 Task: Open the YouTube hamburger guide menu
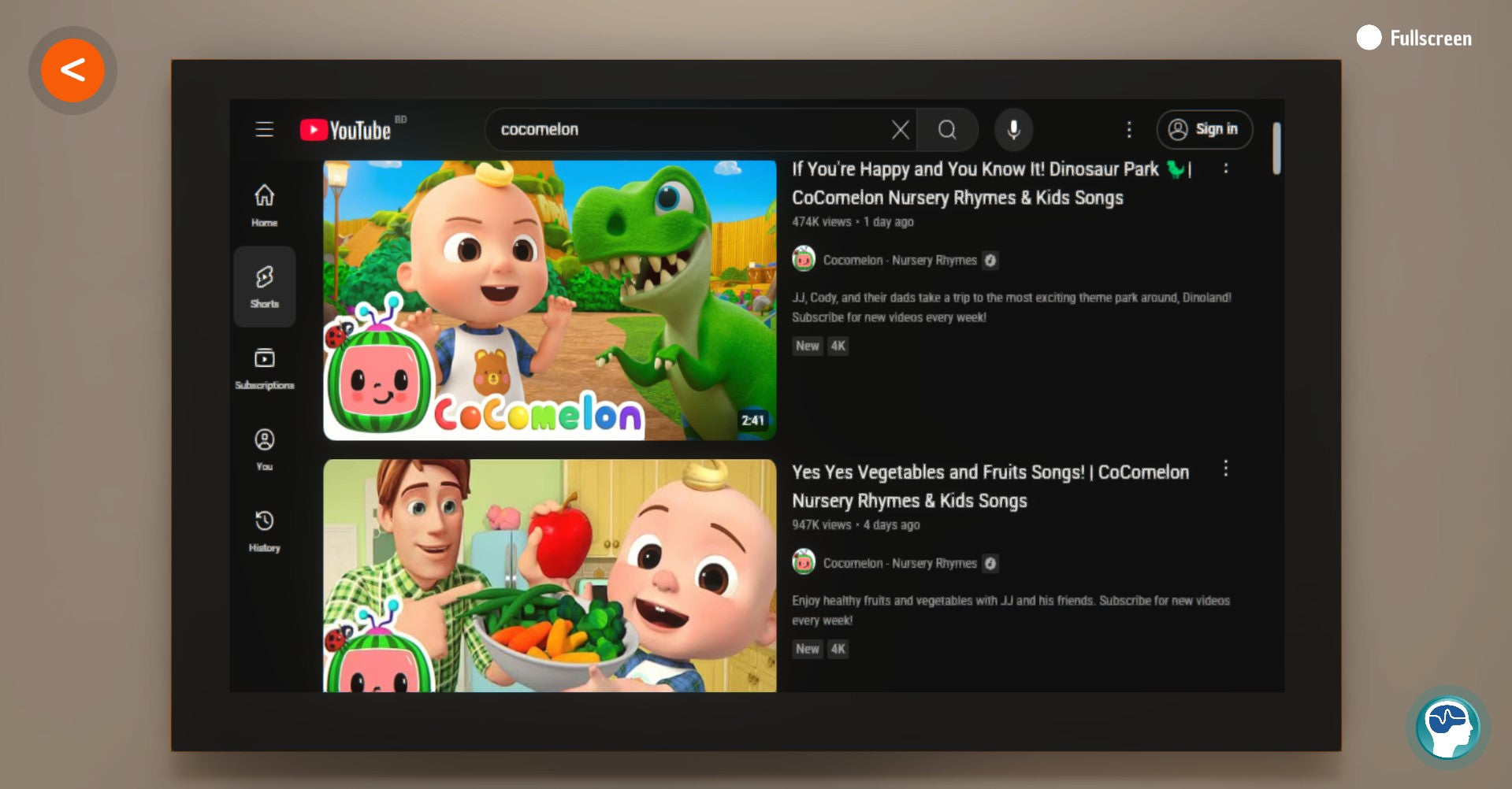tap(265, 129)
